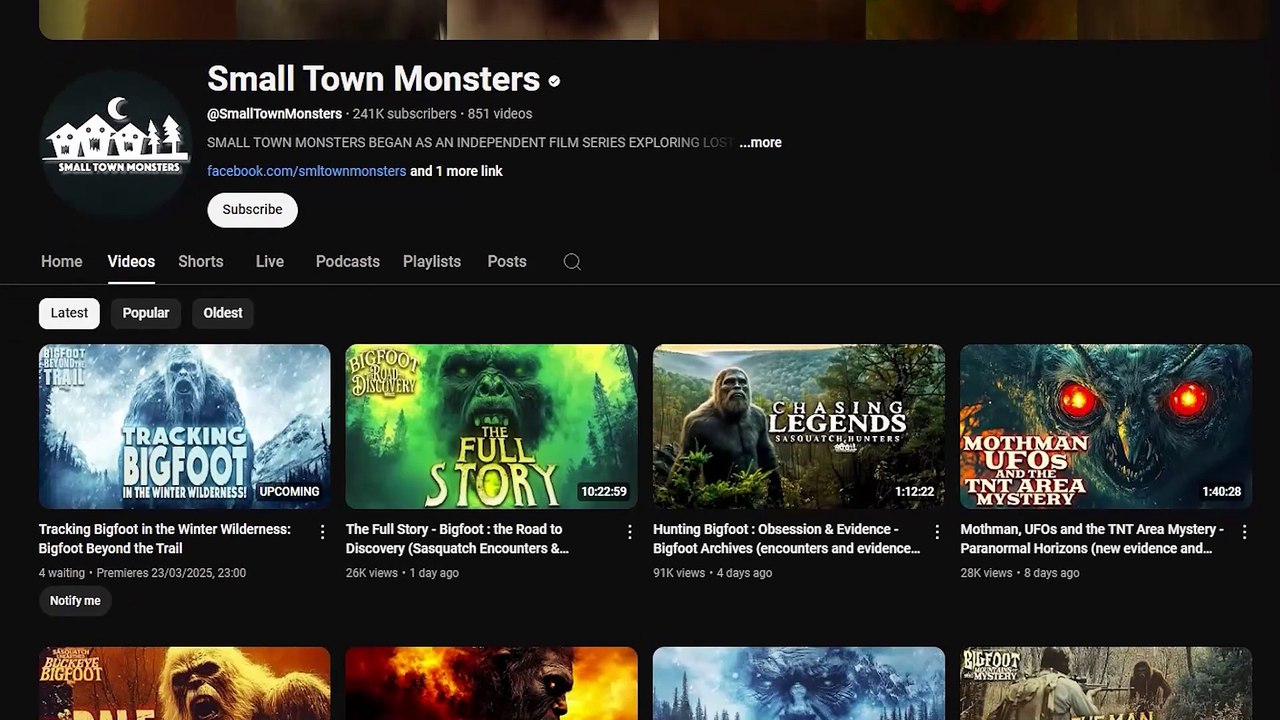The height and width of the screenshot is (720, 1280).
Task: Click the UPCOMING badge on Tracking Bigfoot thumbnail
Action: (289, 492)
